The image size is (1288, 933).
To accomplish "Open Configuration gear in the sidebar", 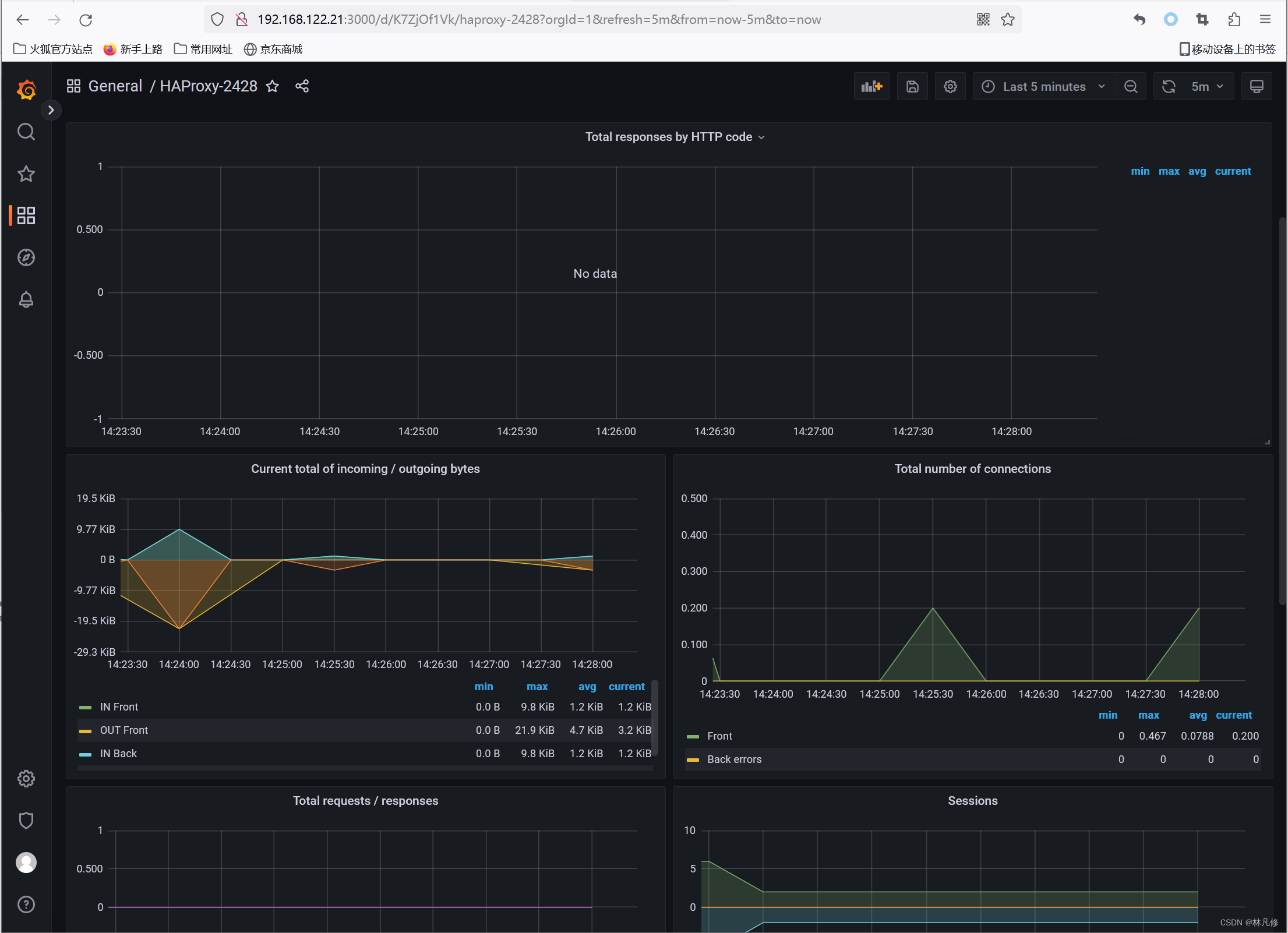I will 26,779.
